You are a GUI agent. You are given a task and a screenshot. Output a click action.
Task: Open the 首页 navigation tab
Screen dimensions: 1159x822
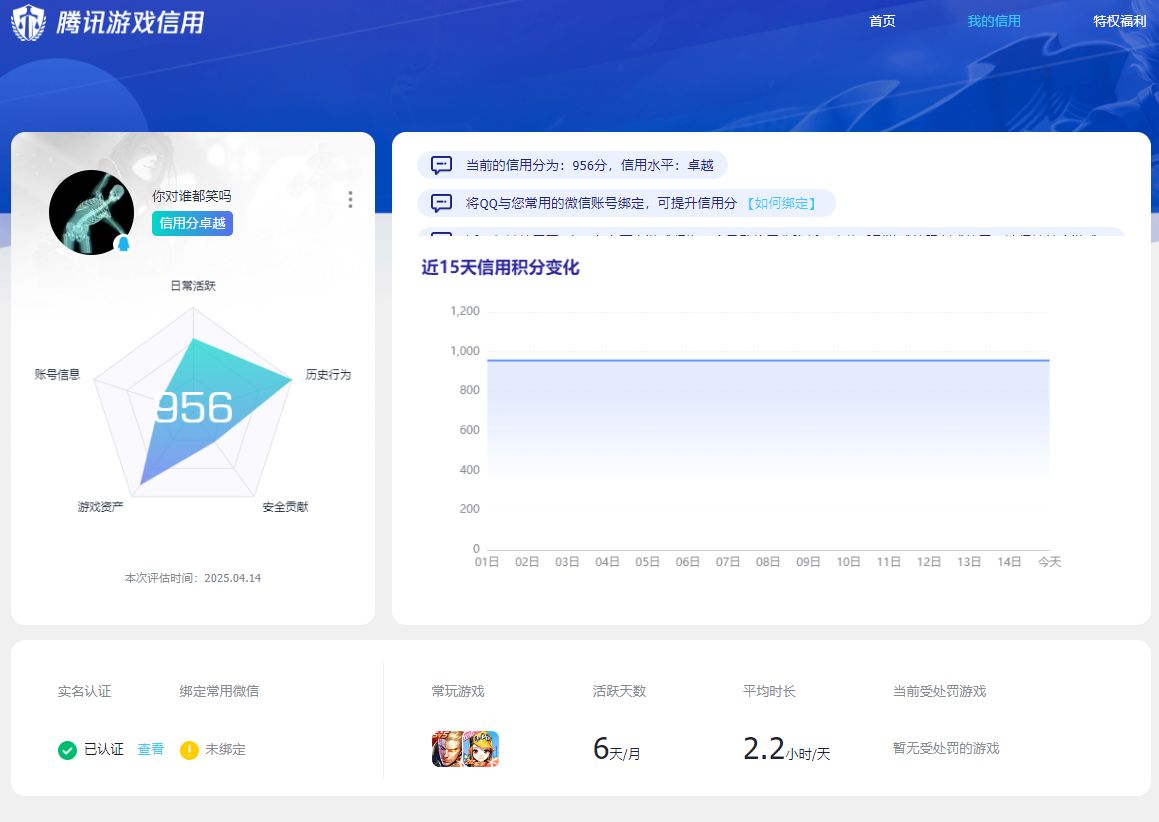point(882,21)
